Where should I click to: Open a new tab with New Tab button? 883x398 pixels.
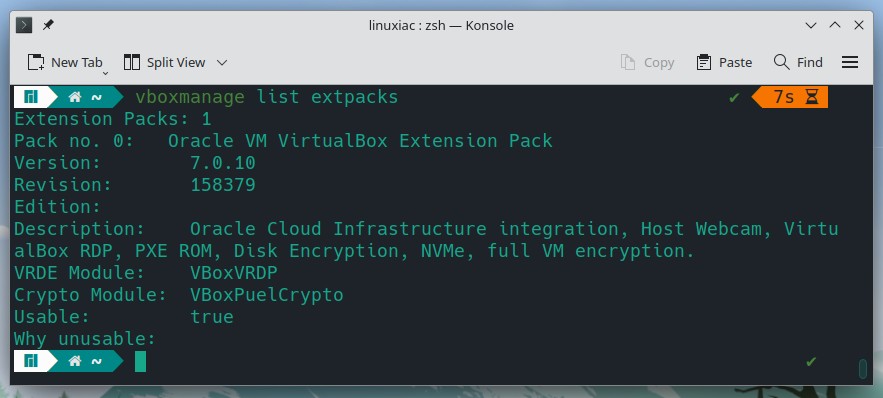[65, 62]
